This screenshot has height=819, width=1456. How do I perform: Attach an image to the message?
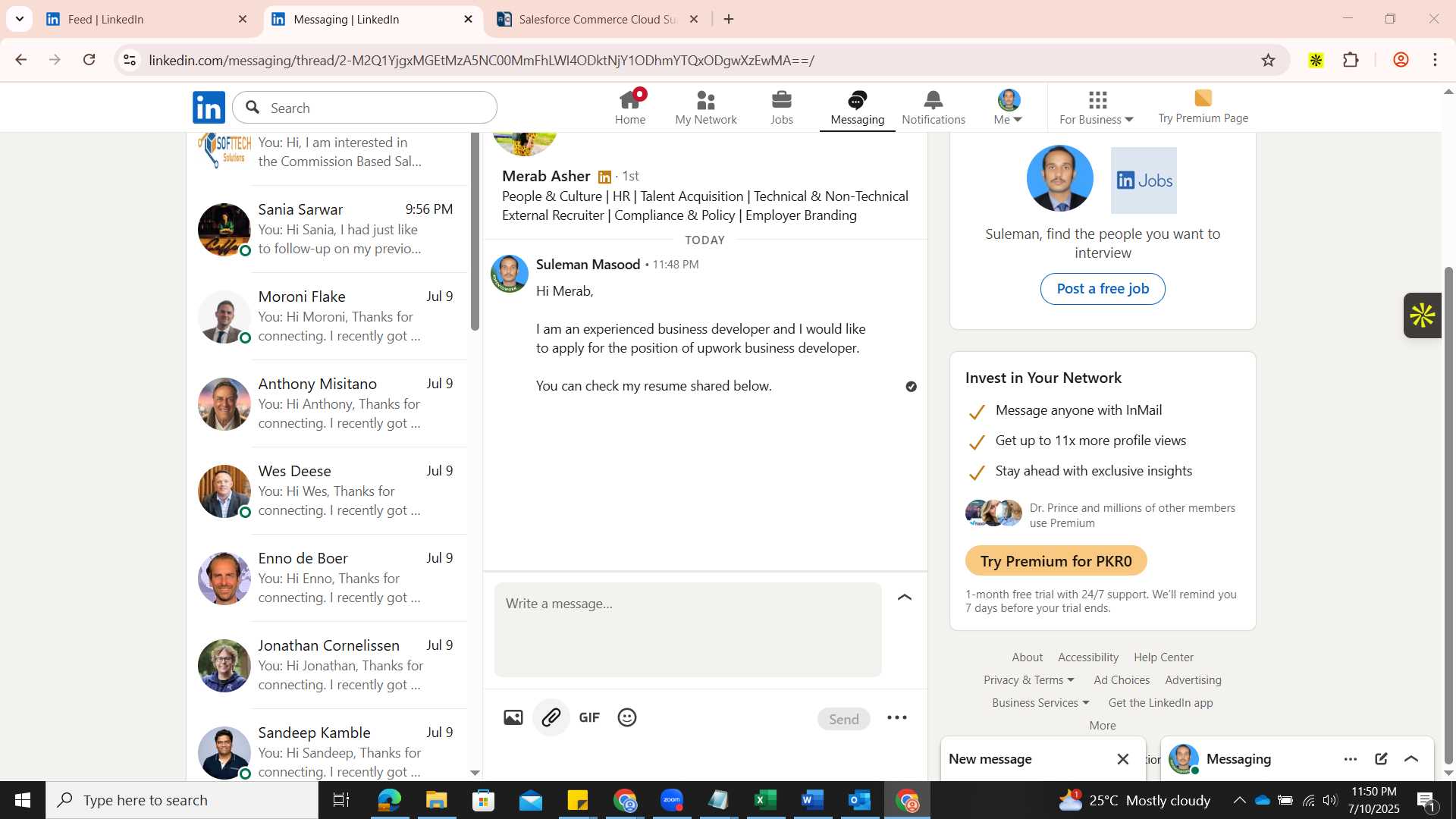[x=513, y=717]
